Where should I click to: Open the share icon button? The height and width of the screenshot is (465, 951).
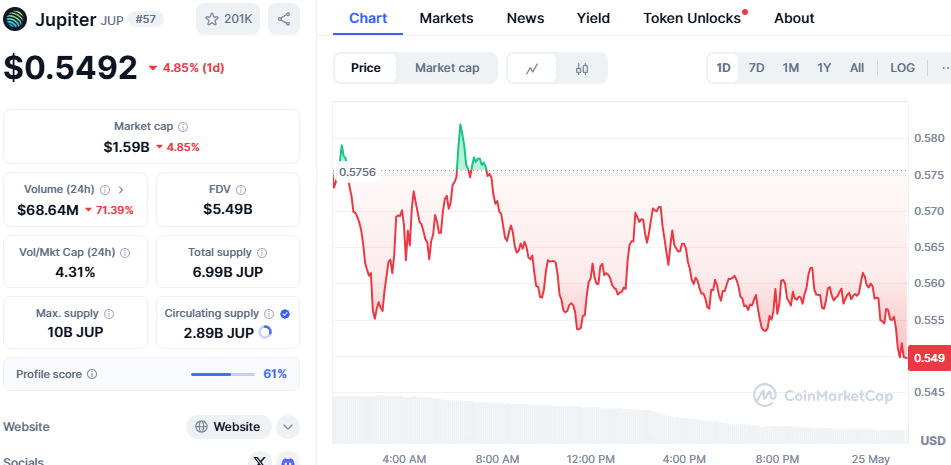click(284, 19)
